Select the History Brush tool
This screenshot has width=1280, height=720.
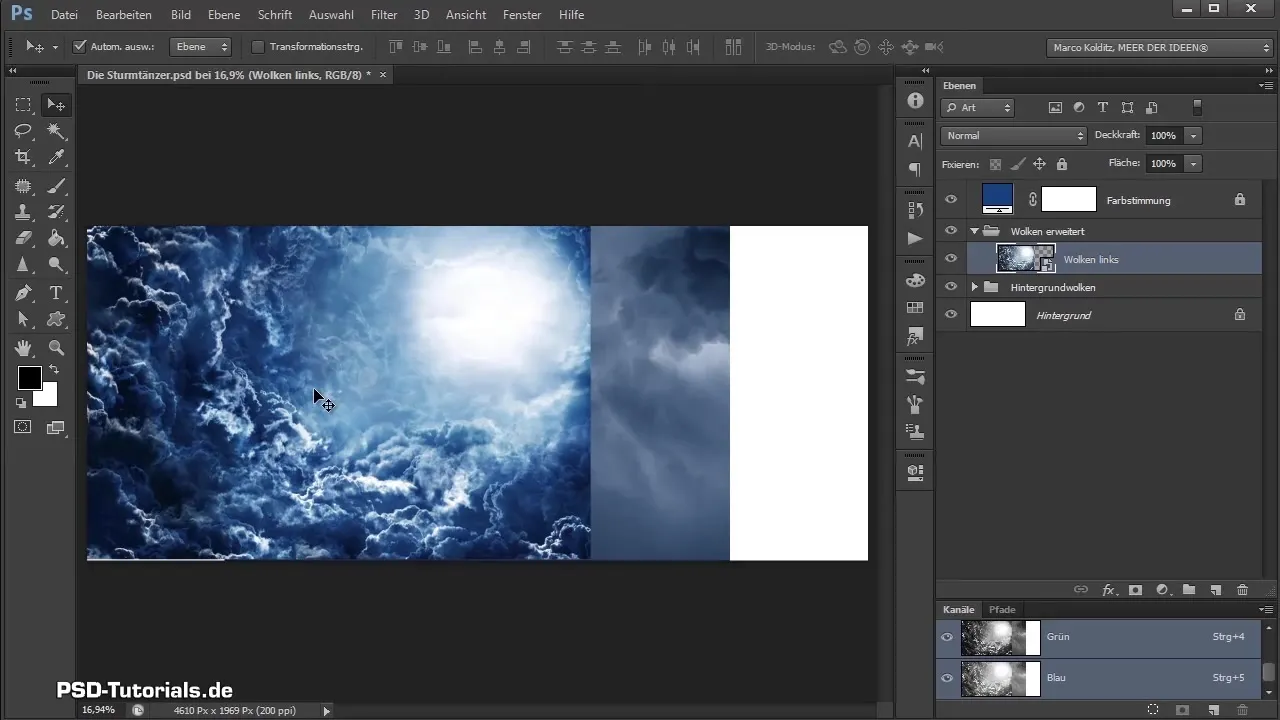(x=56, y=211)
